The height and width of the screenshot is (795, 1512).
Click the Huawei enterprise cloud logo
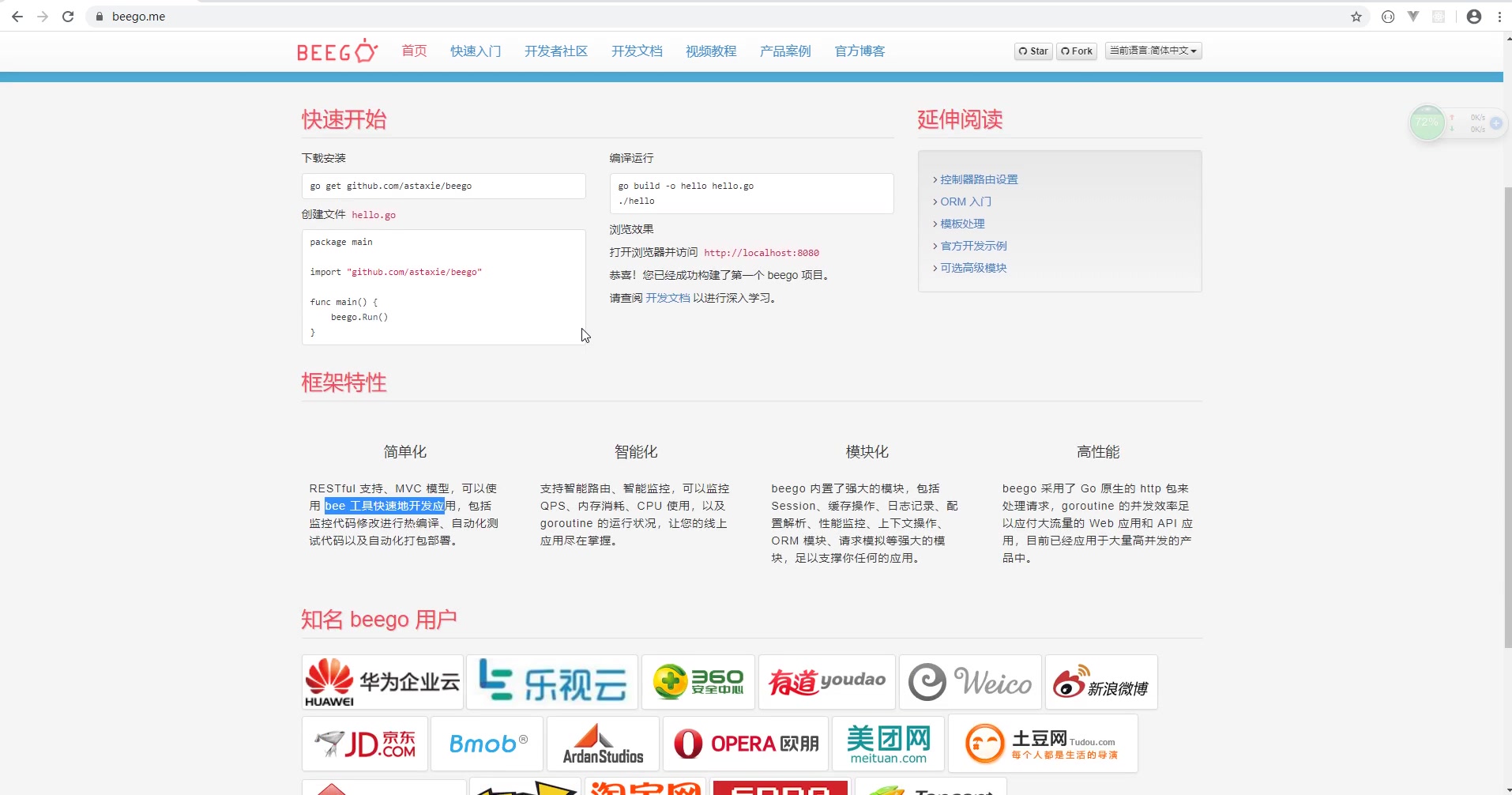click(382, 682)
